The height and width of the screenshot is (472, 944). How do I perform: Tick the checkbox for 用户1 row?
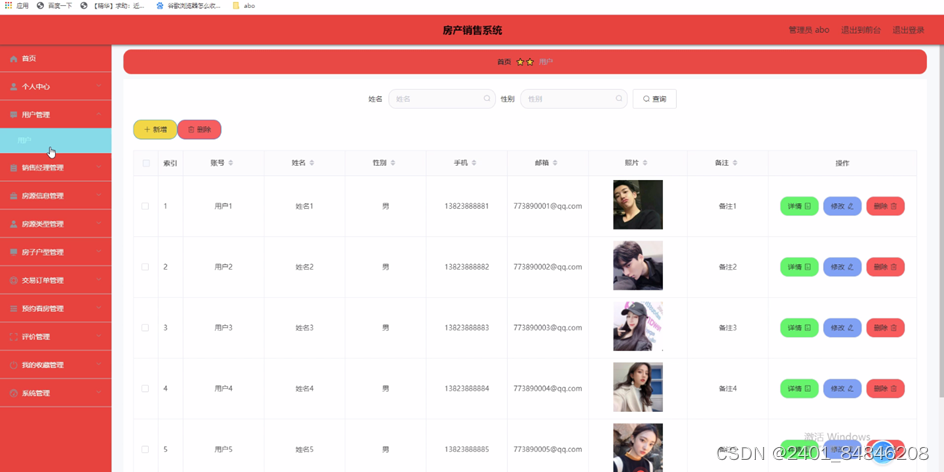pos(145,206)
